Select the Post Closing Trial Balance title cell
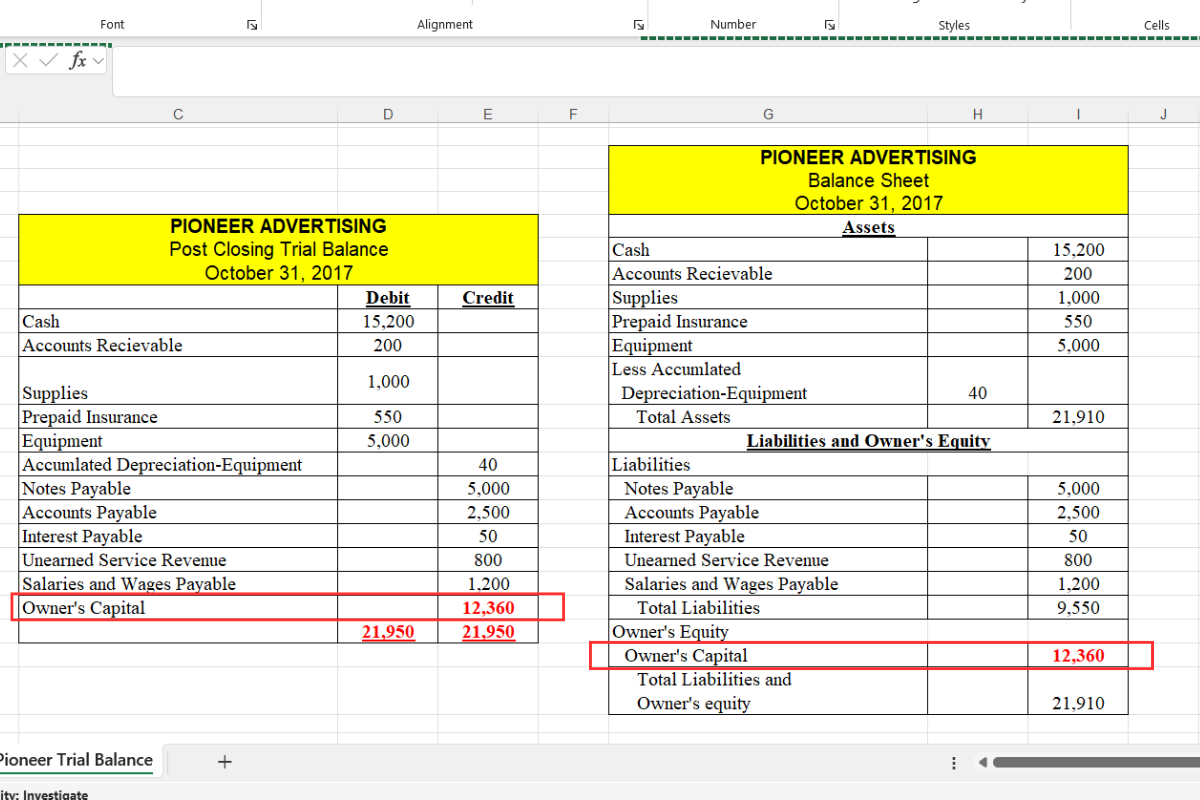 [278, 249]
